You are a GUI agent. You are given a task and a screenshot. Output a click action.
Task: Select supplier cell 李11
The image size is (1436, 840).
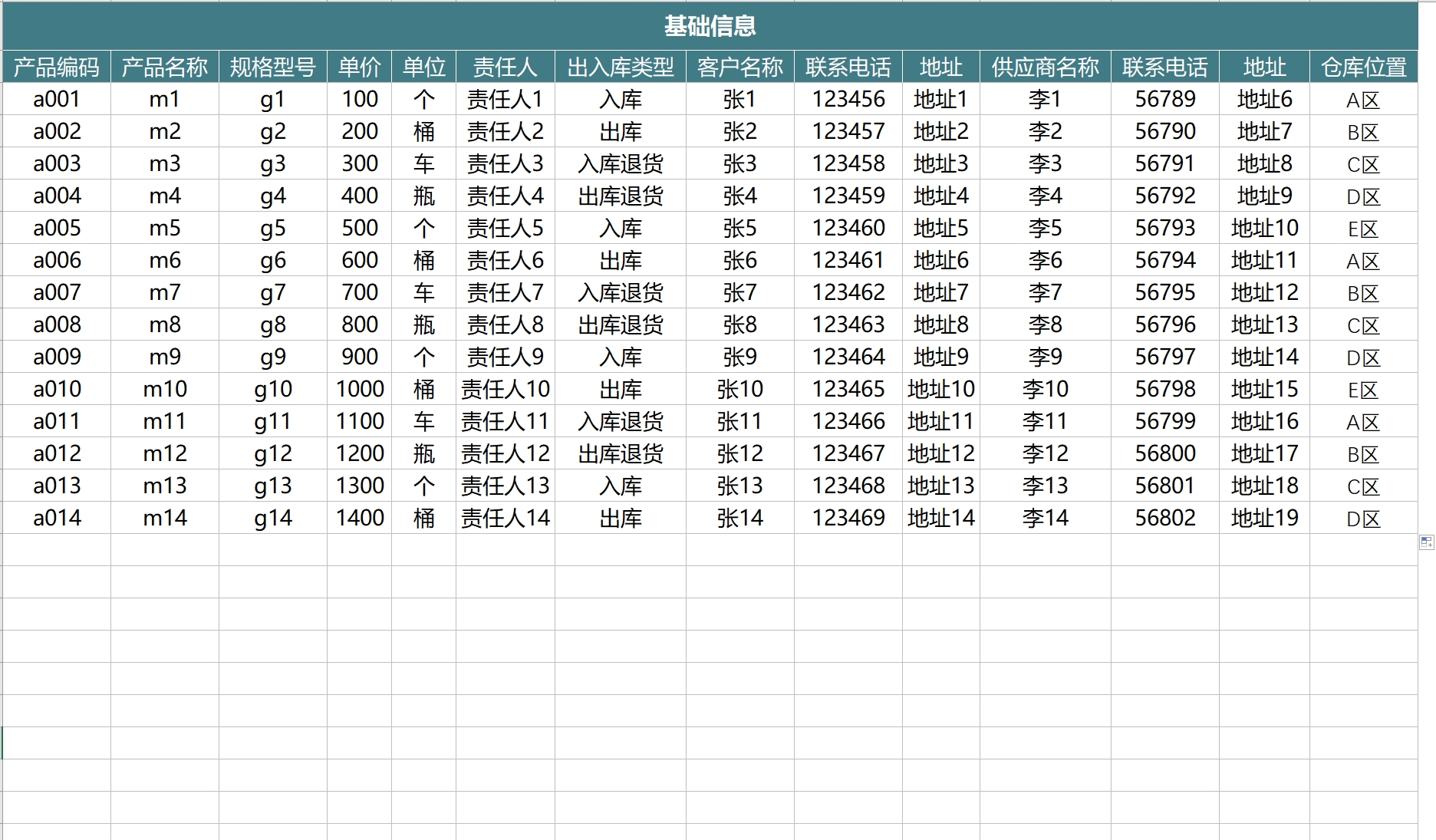1046,421
